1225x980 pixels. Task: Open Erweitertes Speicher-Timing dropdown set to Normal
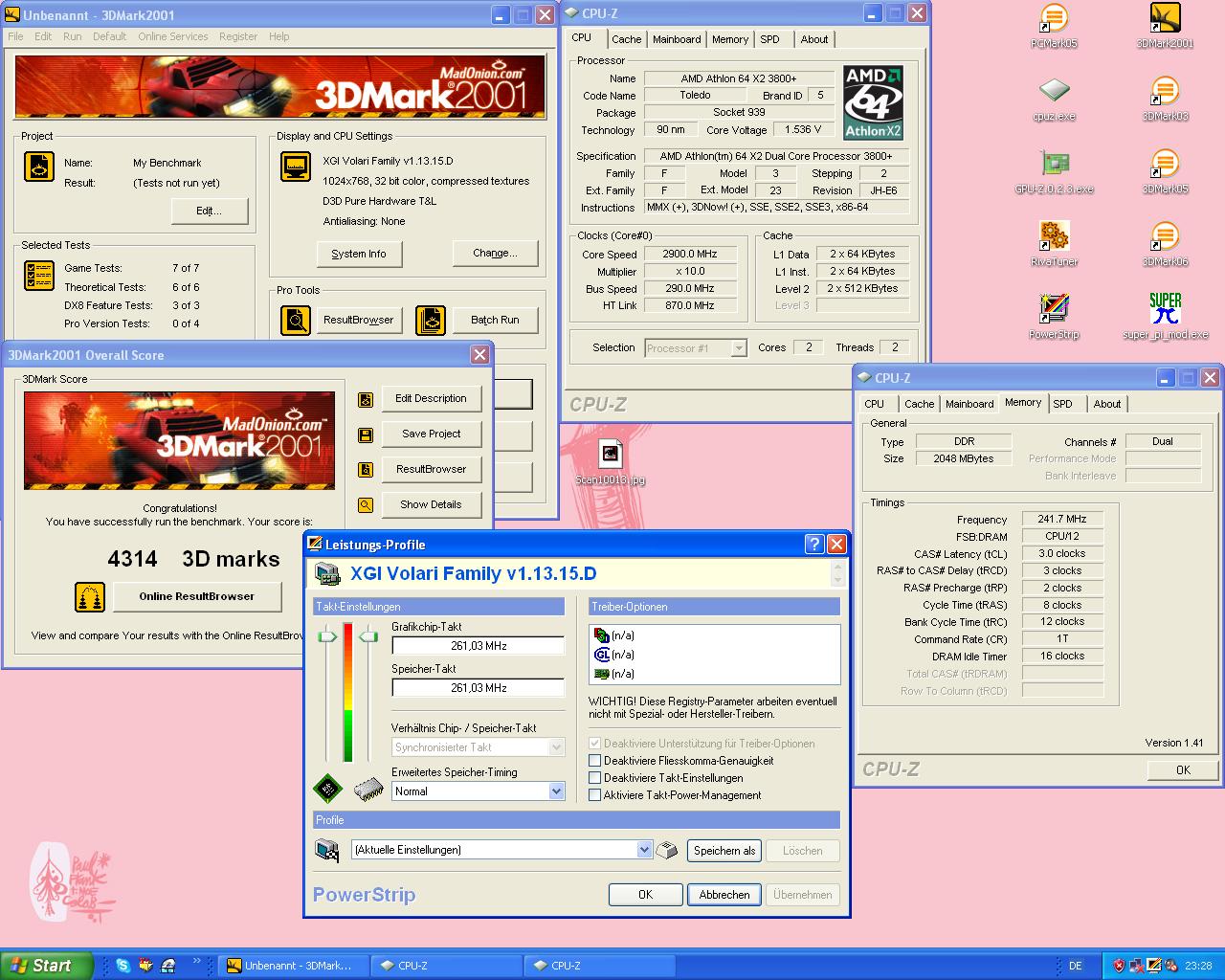[557, 791]
